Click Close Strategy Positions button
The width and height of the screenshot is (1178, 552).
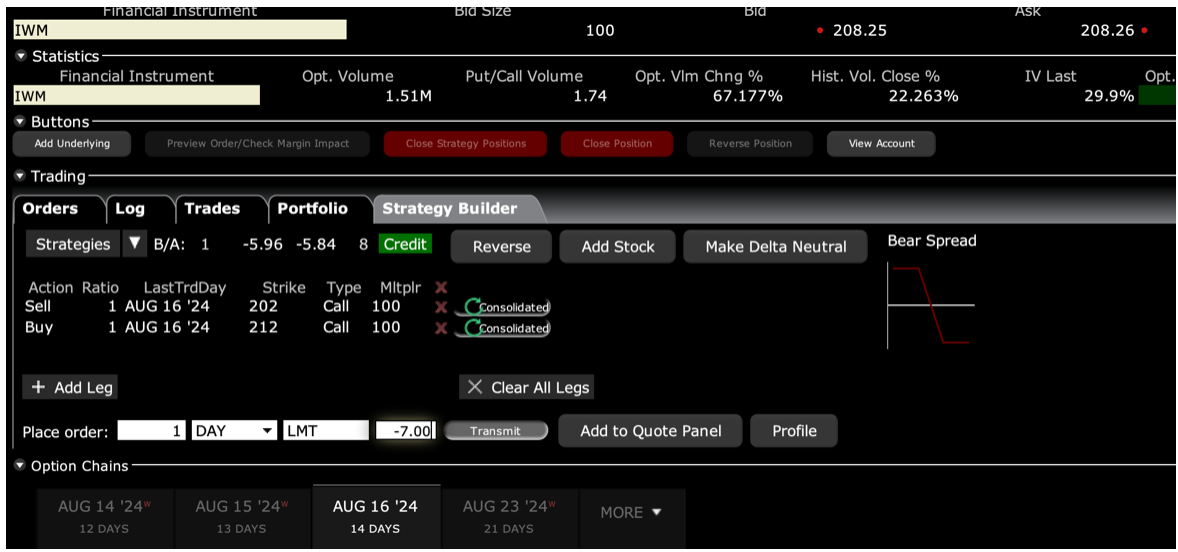(x=466, y=143)
